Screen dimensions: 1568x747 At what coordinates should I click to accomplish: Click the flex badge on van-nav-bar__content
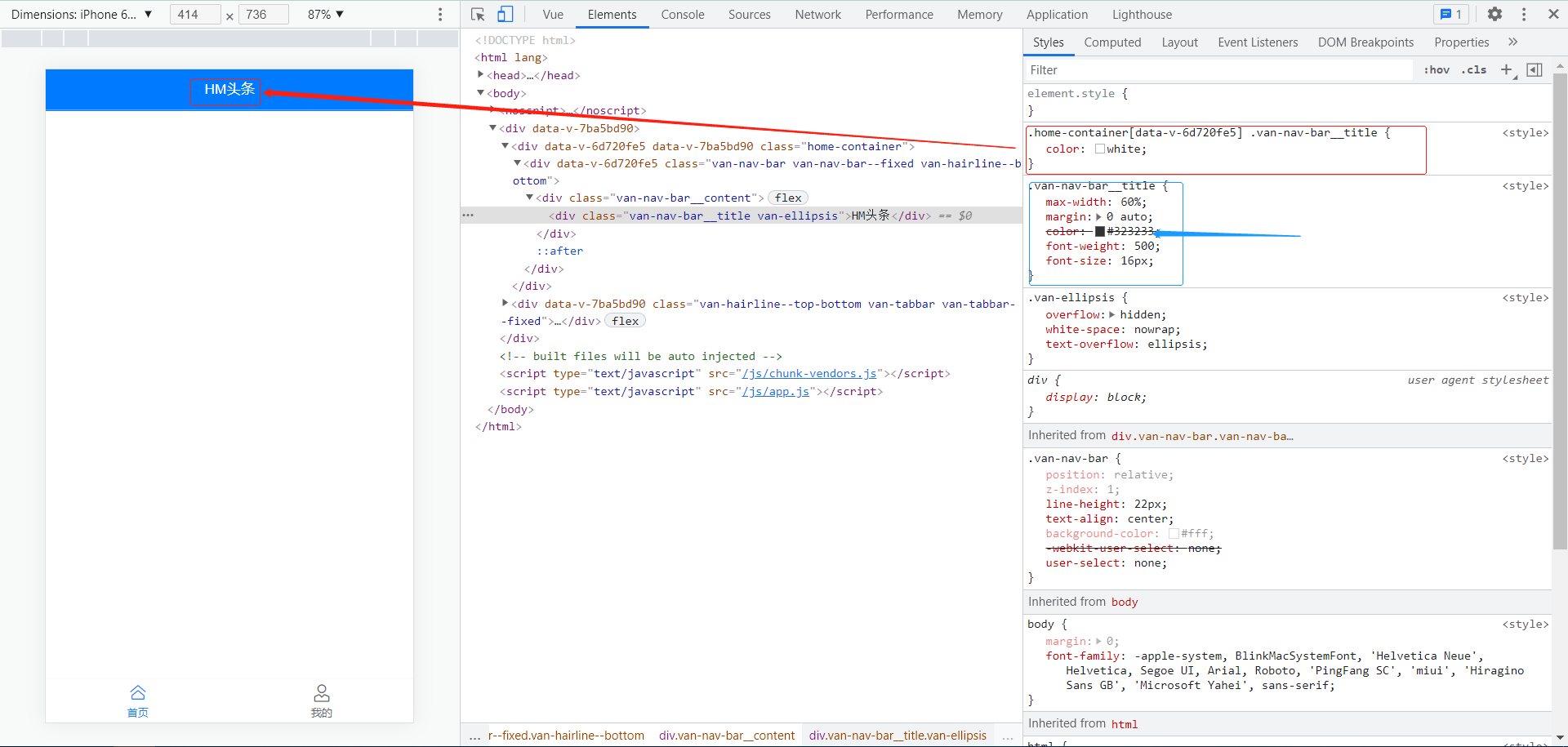788,198
